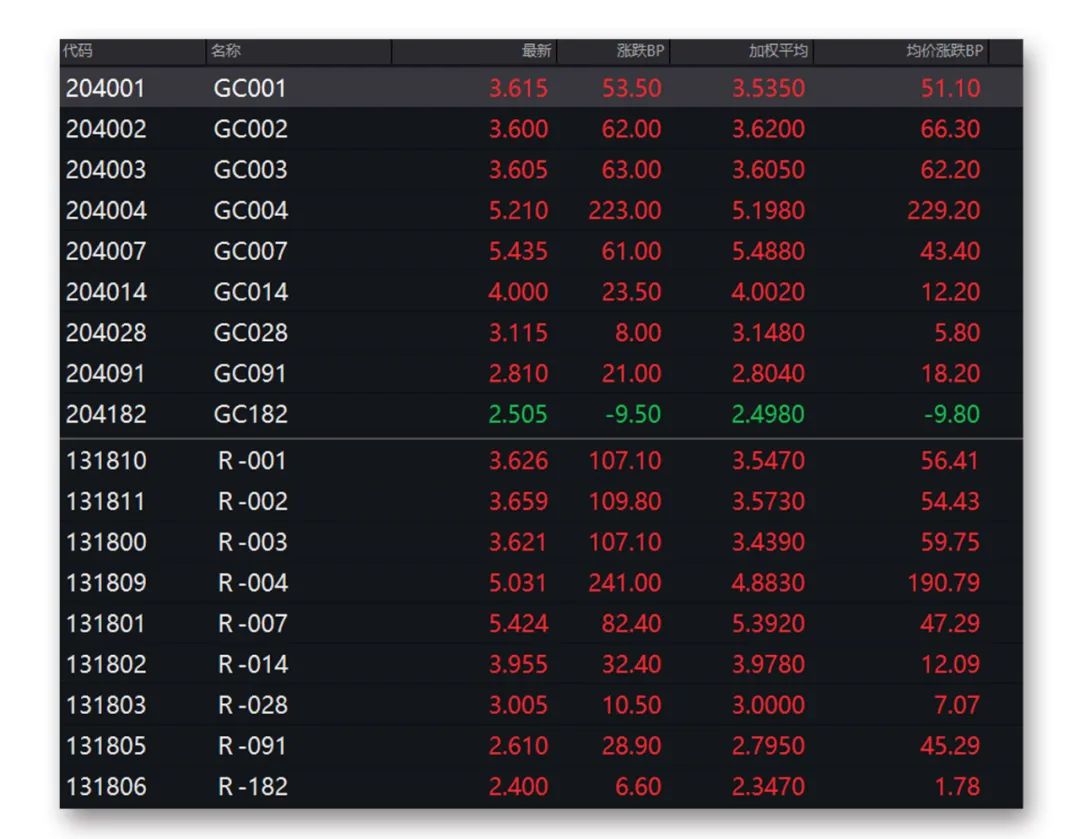Screen dimensions: 1080x839
Task: Click latest price 5.210
Action: [518, 210]
